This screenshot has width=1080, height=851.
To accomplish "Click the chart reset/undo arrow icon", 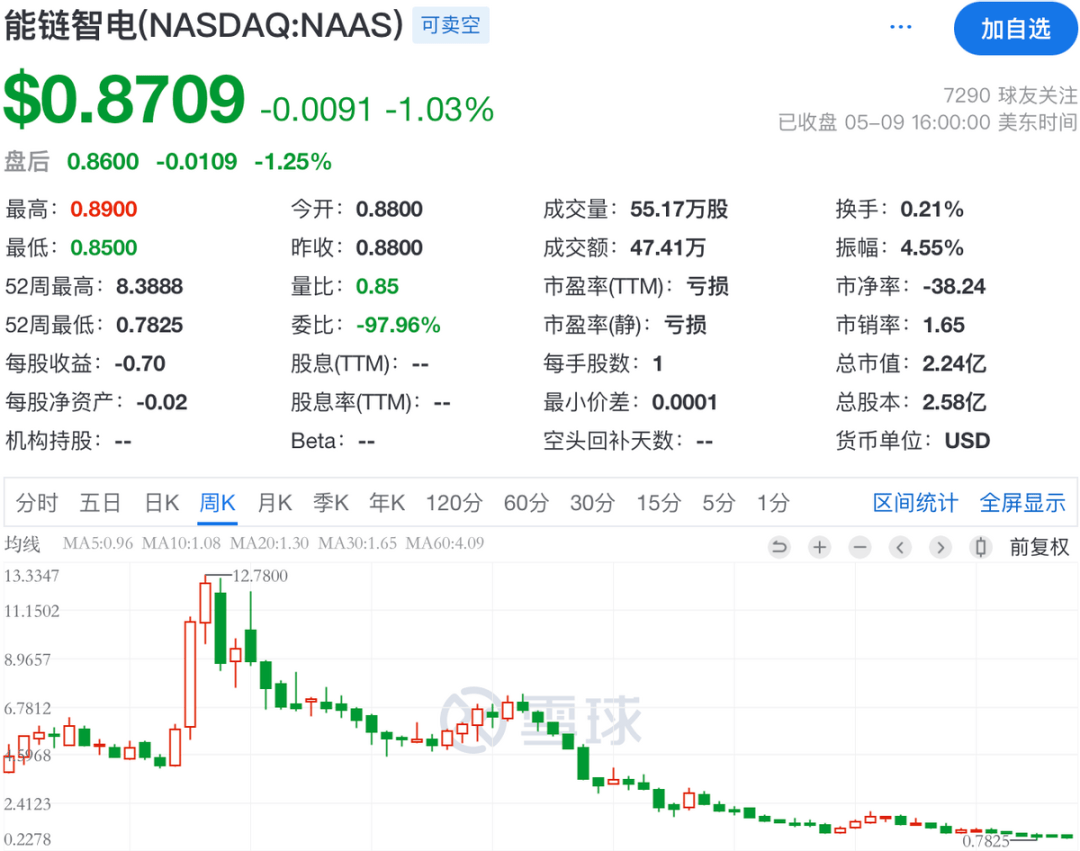I will (x=779, y=547).
